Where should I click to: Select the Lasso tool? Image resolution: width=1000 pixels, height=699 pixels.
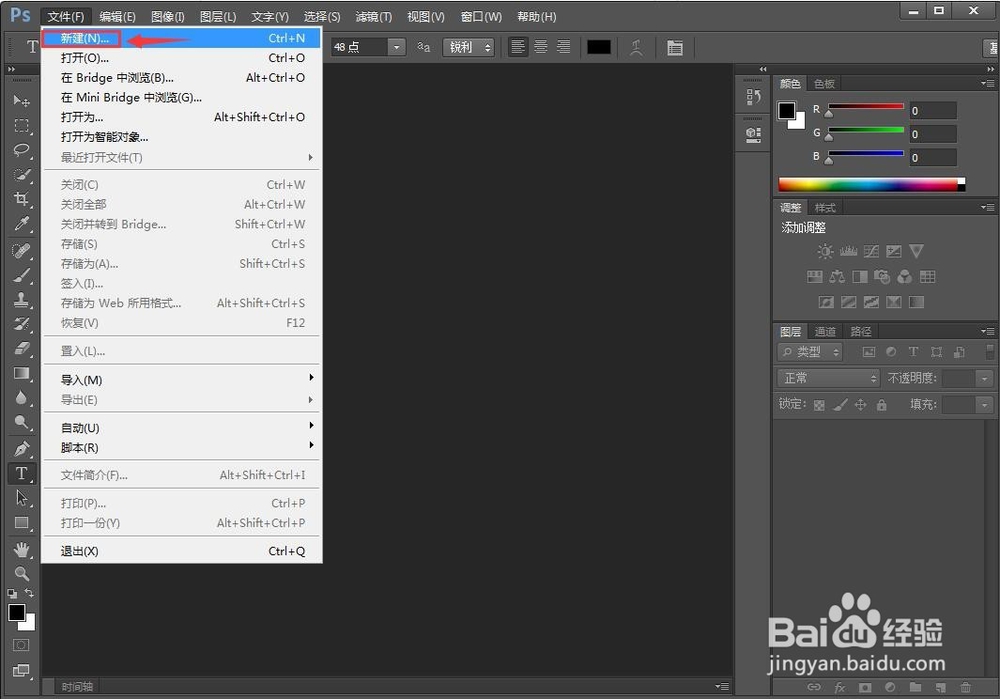(x=22, y=151)
